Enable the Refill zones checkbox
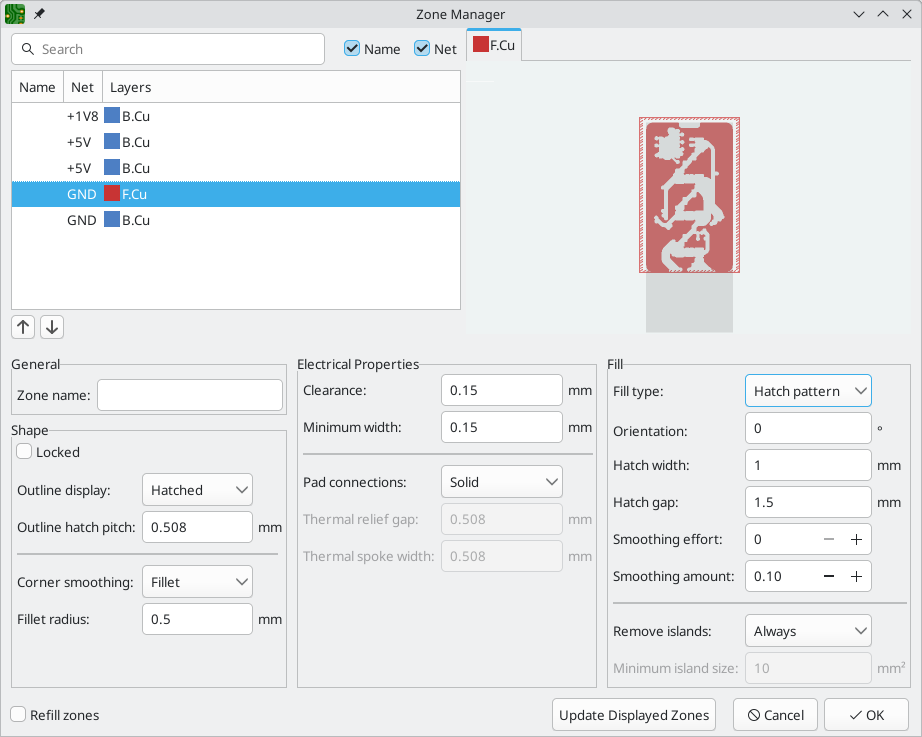The width and height of the screenshot is (922, 737). [x=19, y=715]
